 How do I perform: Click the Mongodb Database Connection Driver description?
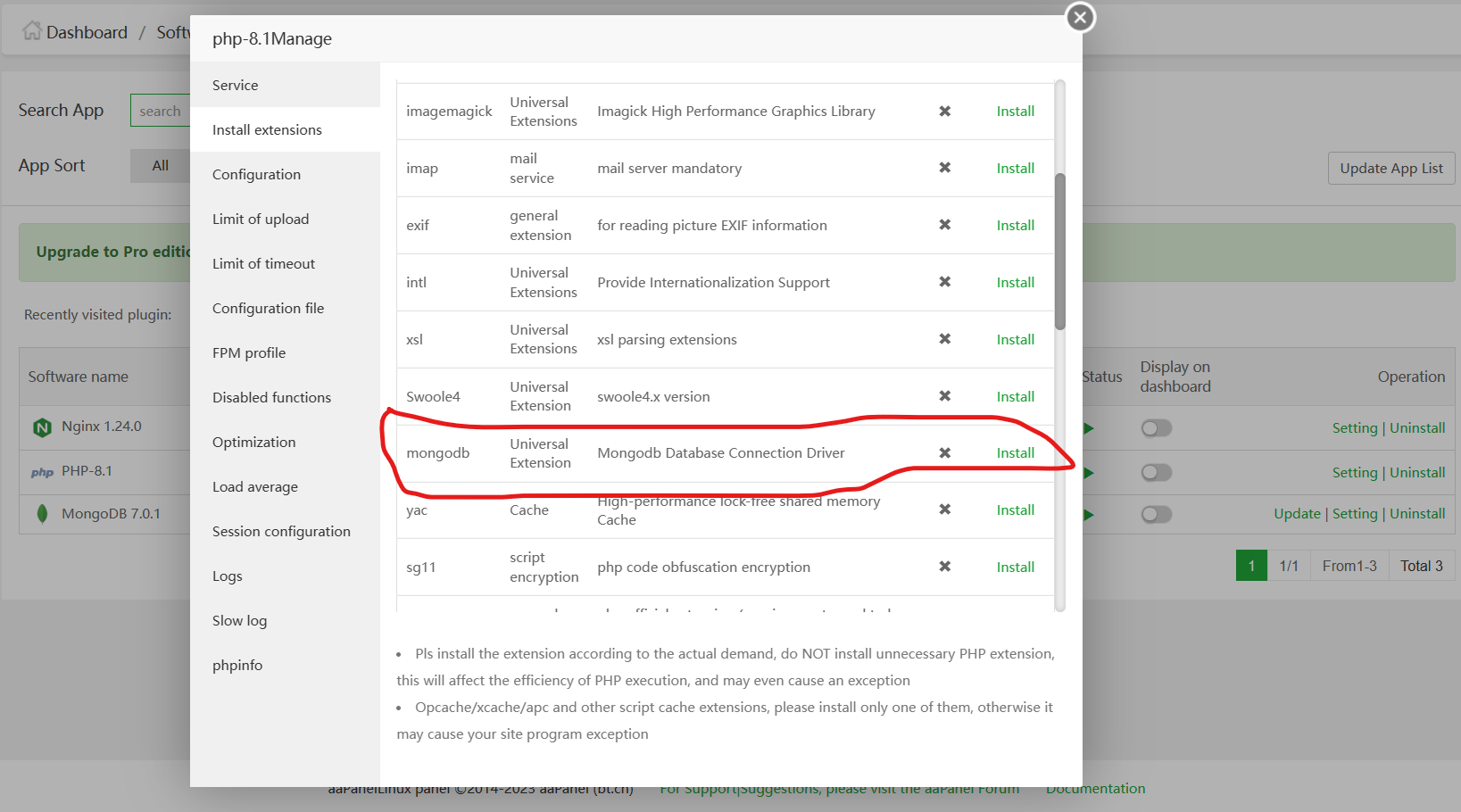(721, 452)
